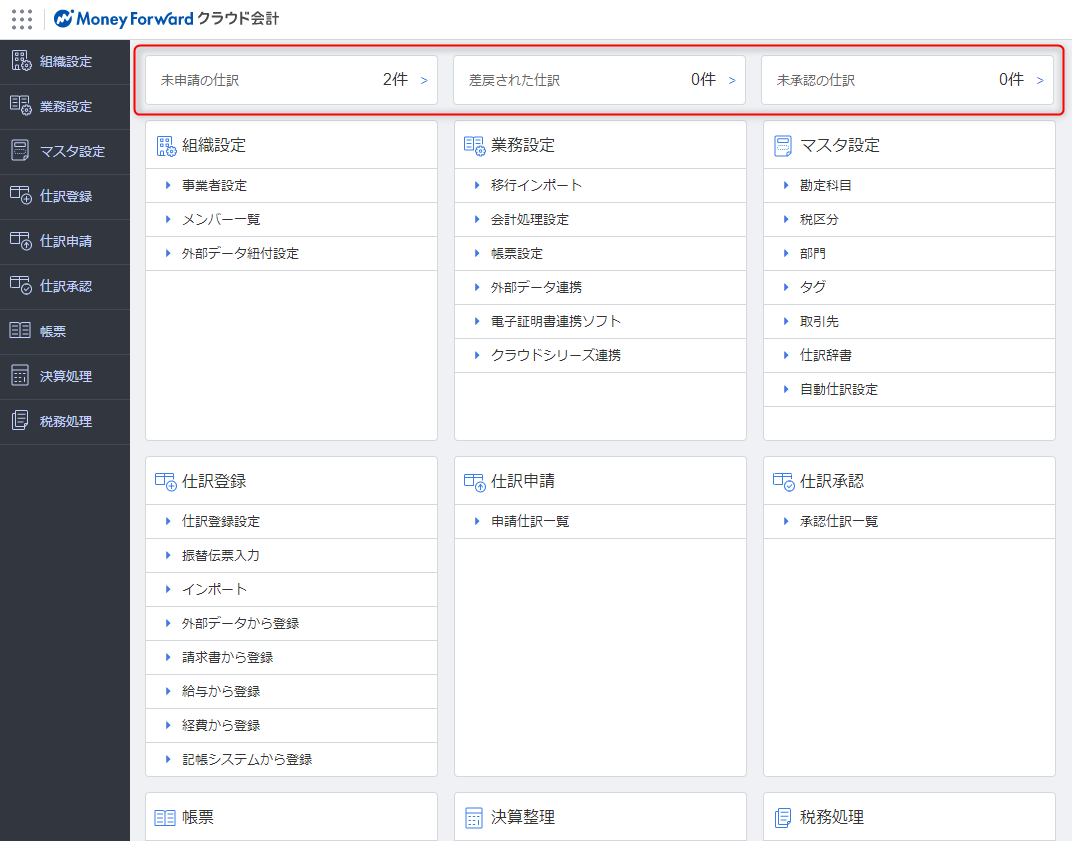Click the arrow beside 事業者設定

point(168,185)
